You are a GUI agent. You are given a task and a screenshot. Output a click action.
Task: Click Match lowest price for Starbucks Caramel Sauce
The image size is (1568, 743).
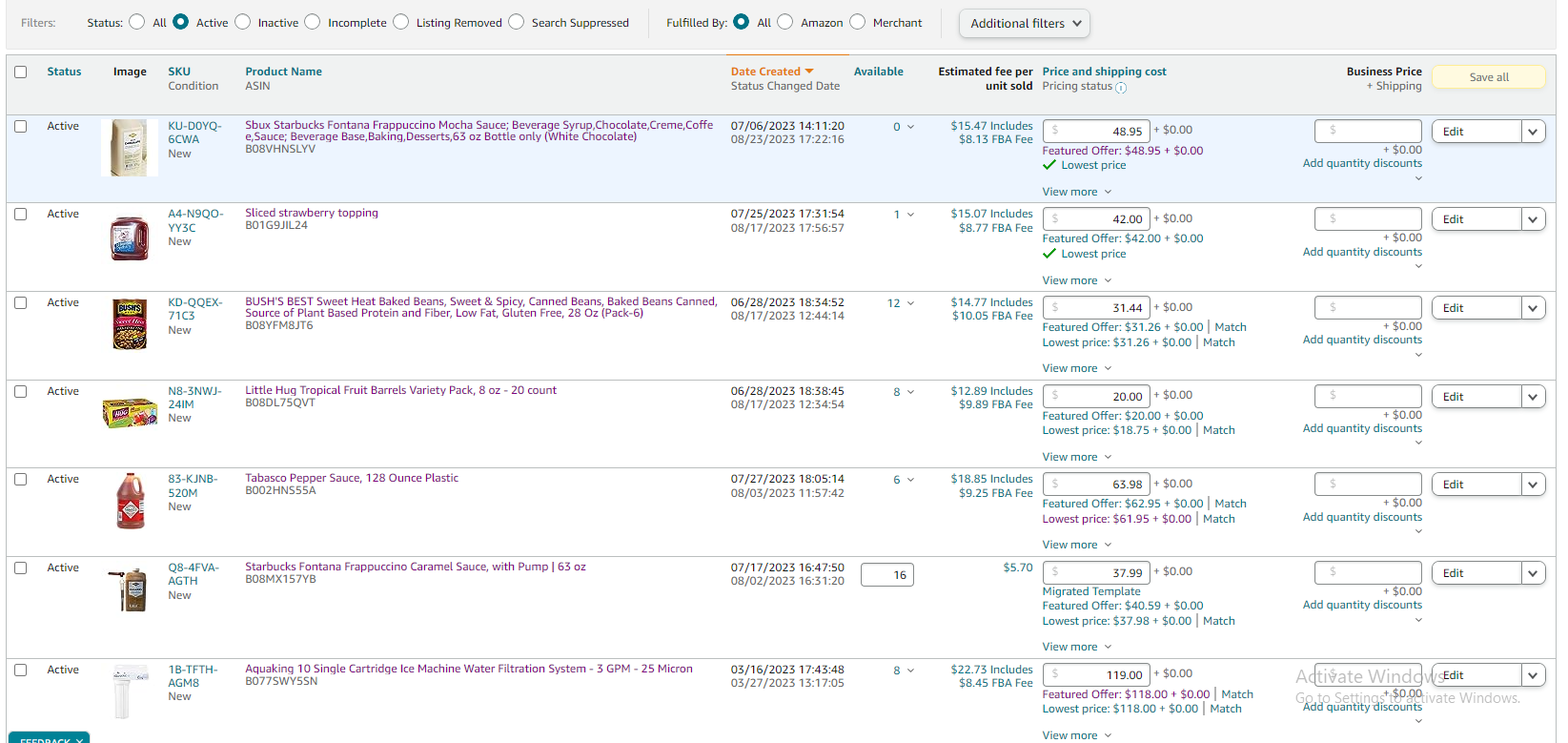coord(1219,621)
